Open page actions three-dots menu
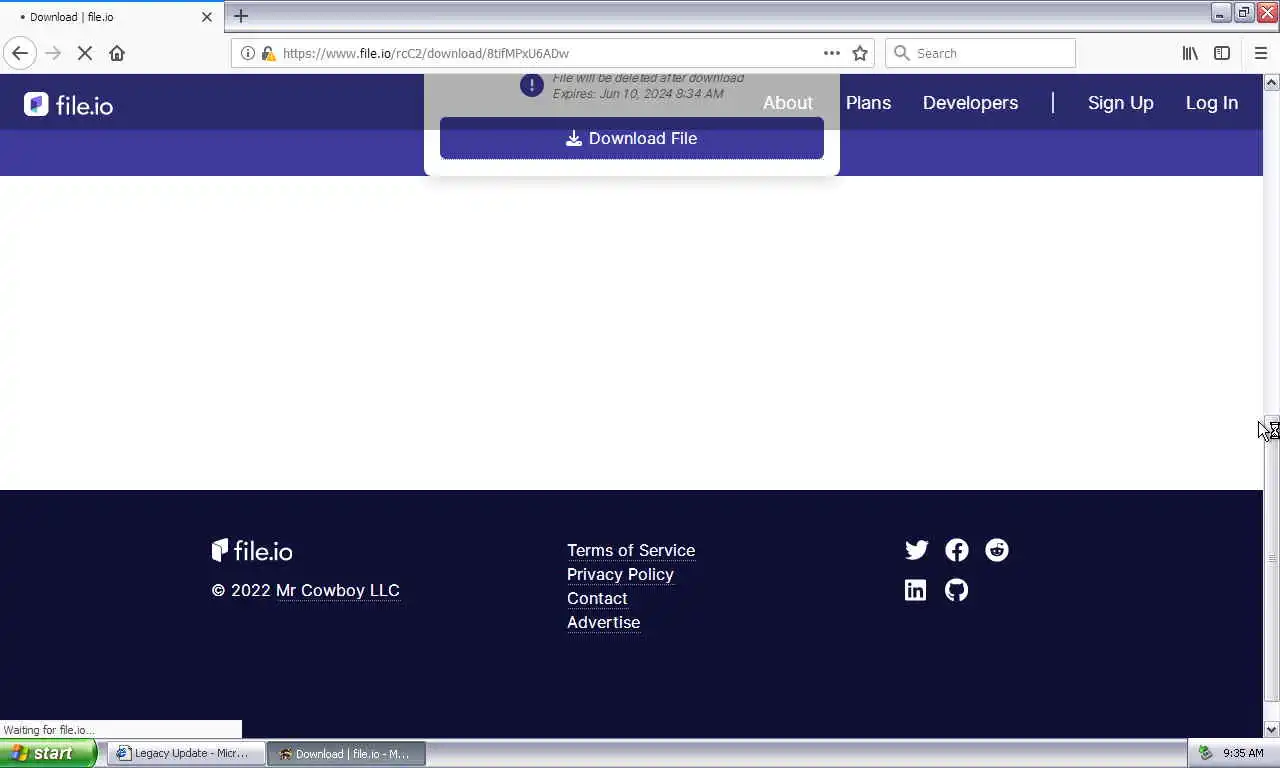The image size is (1280, 768). (x=832, y=53)
